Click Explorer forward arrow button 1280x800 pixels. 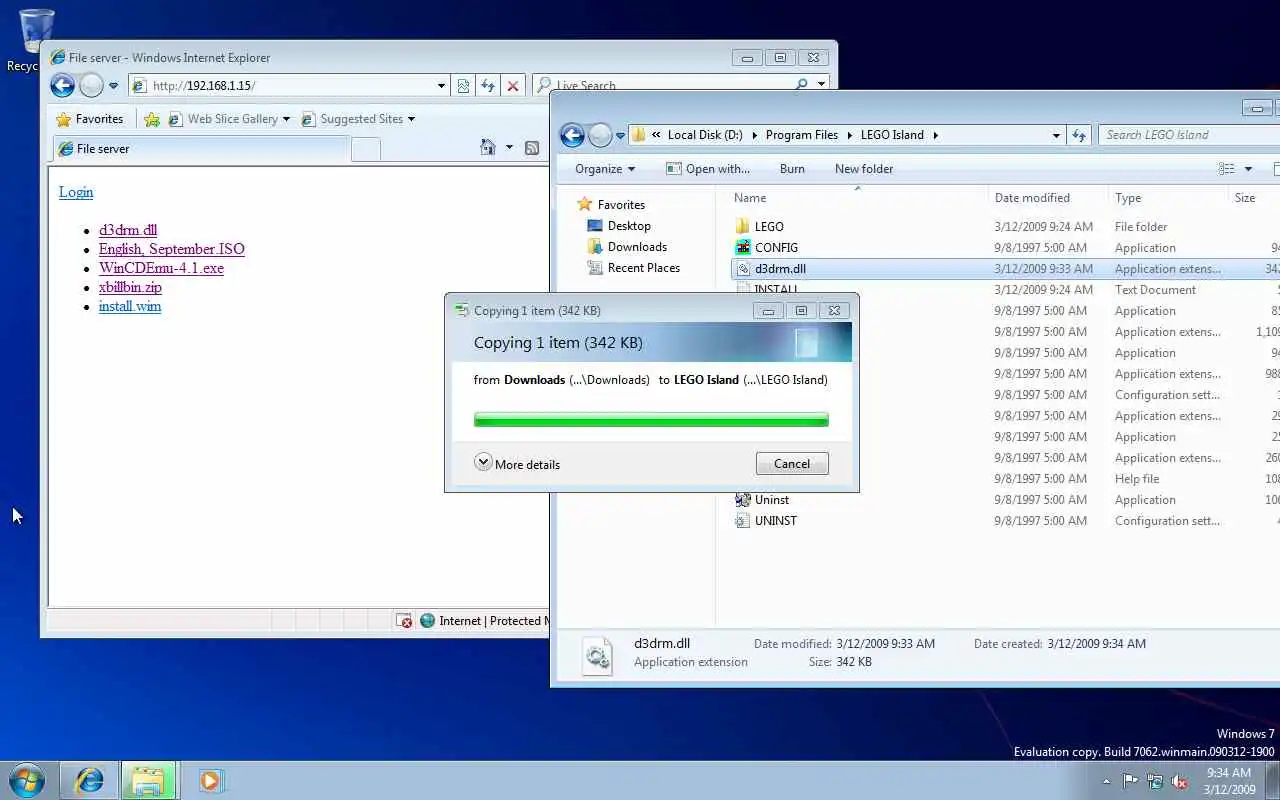(x=600, y=135)
